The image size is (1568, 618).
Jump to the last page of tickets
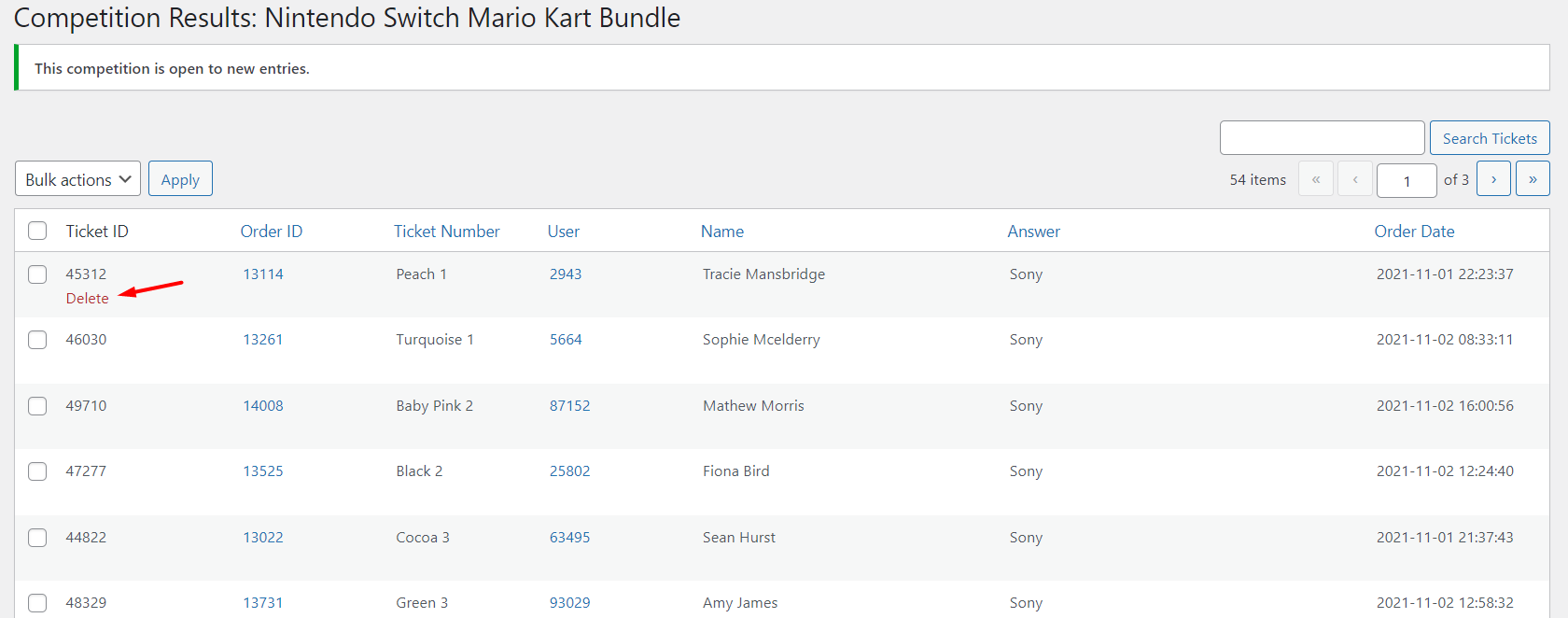tap(1533, 179)
